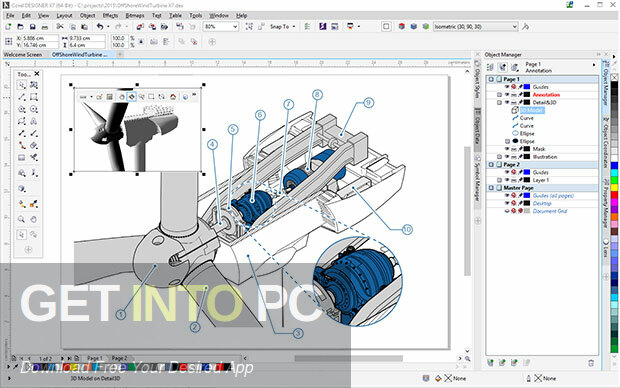The image size is (620, 388).
Task: Select the Rectangle tool in the toolbox
Action: pyautogui.click(x=34, y=97)
